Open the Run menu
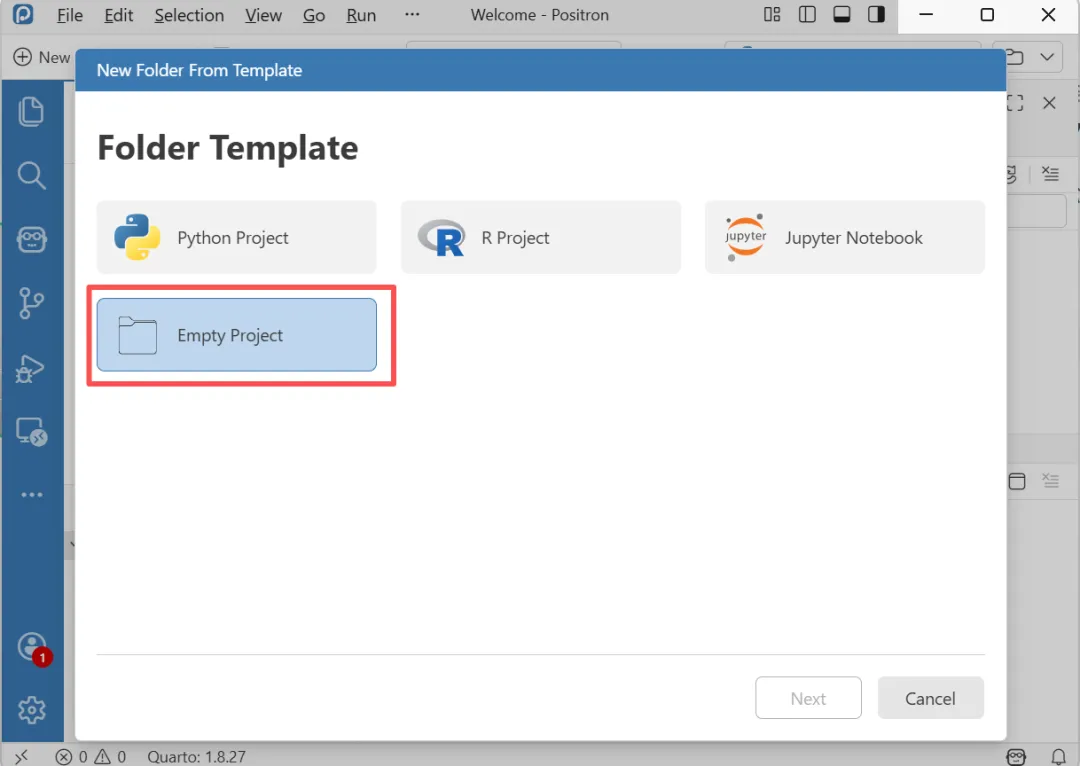Screen dimensions: 1080x766 tap(361, 15)
